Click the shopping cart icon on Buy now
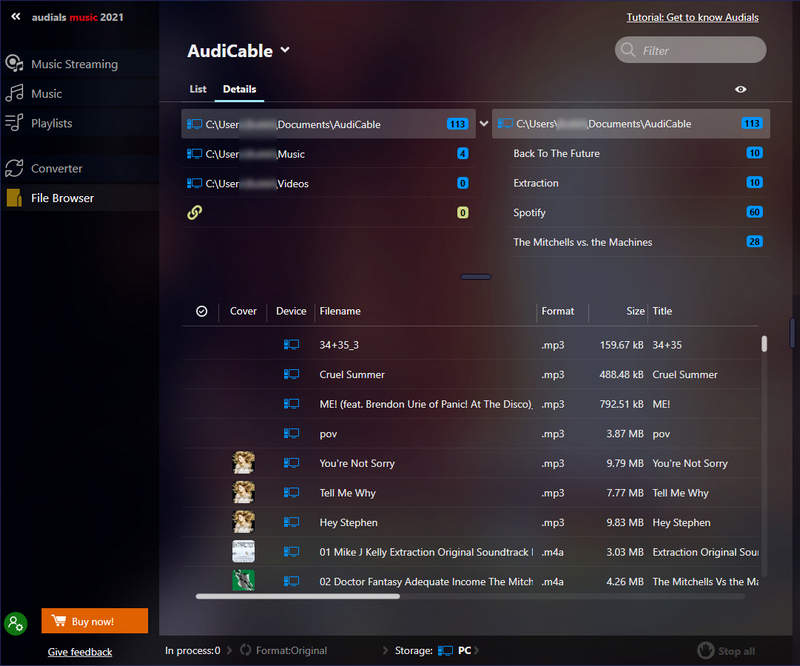Image resolution: width=800 pixels, height=666 pixels. pos(59,621)
